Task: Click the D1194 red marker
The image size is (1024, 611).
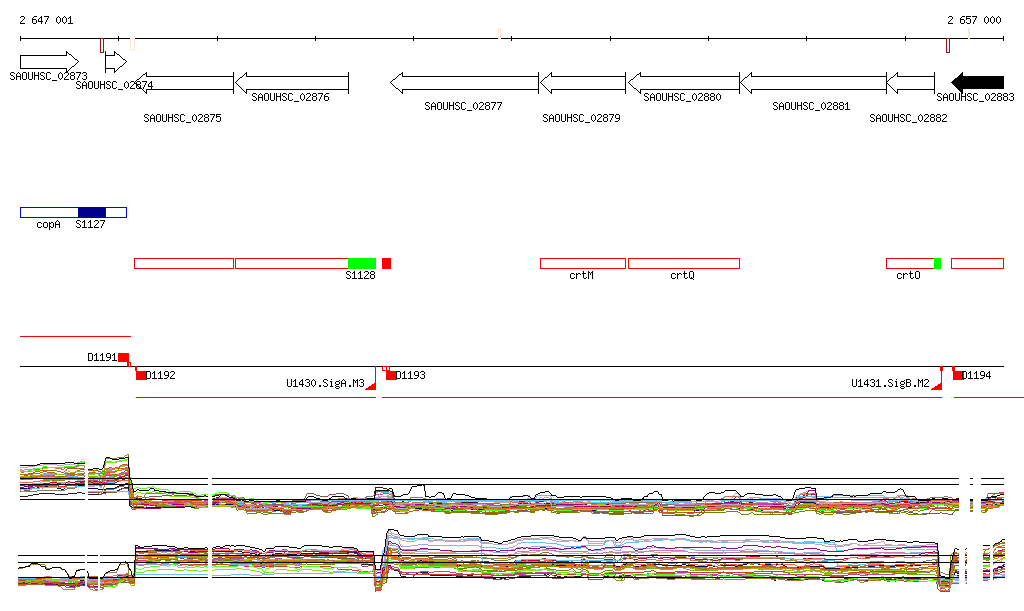Action: coord(958,375)
